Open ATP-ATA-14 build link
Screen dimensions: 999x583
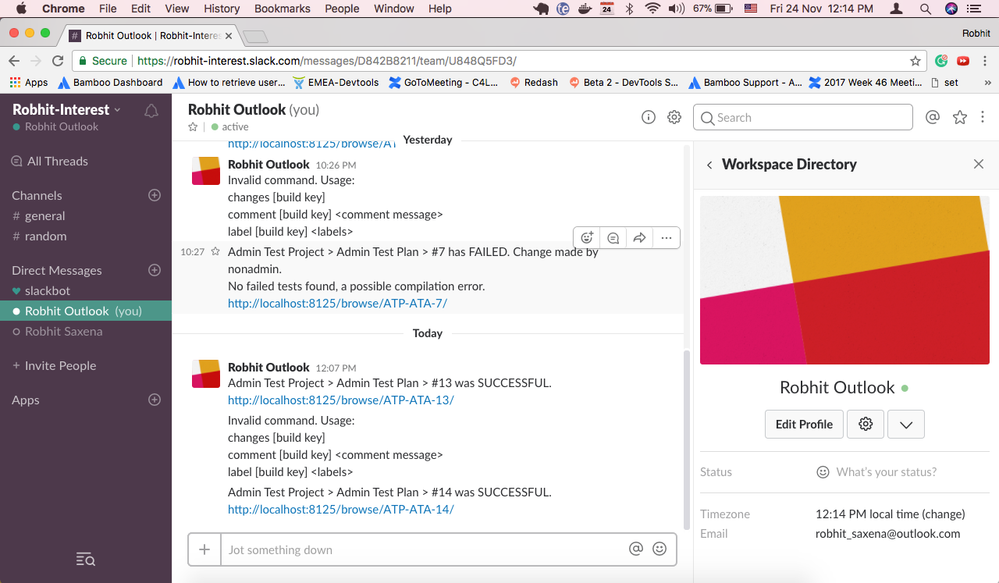[x=341, y=510]
